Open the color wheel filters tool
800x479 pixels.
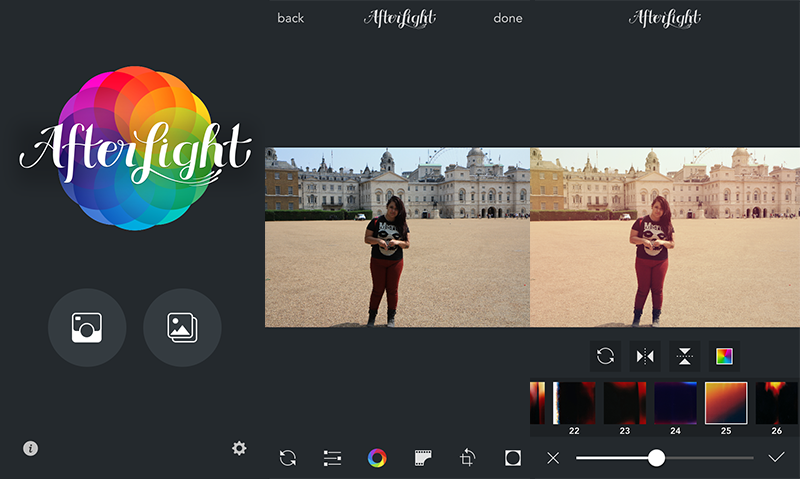pyautogui.click(x=377, y=458)
